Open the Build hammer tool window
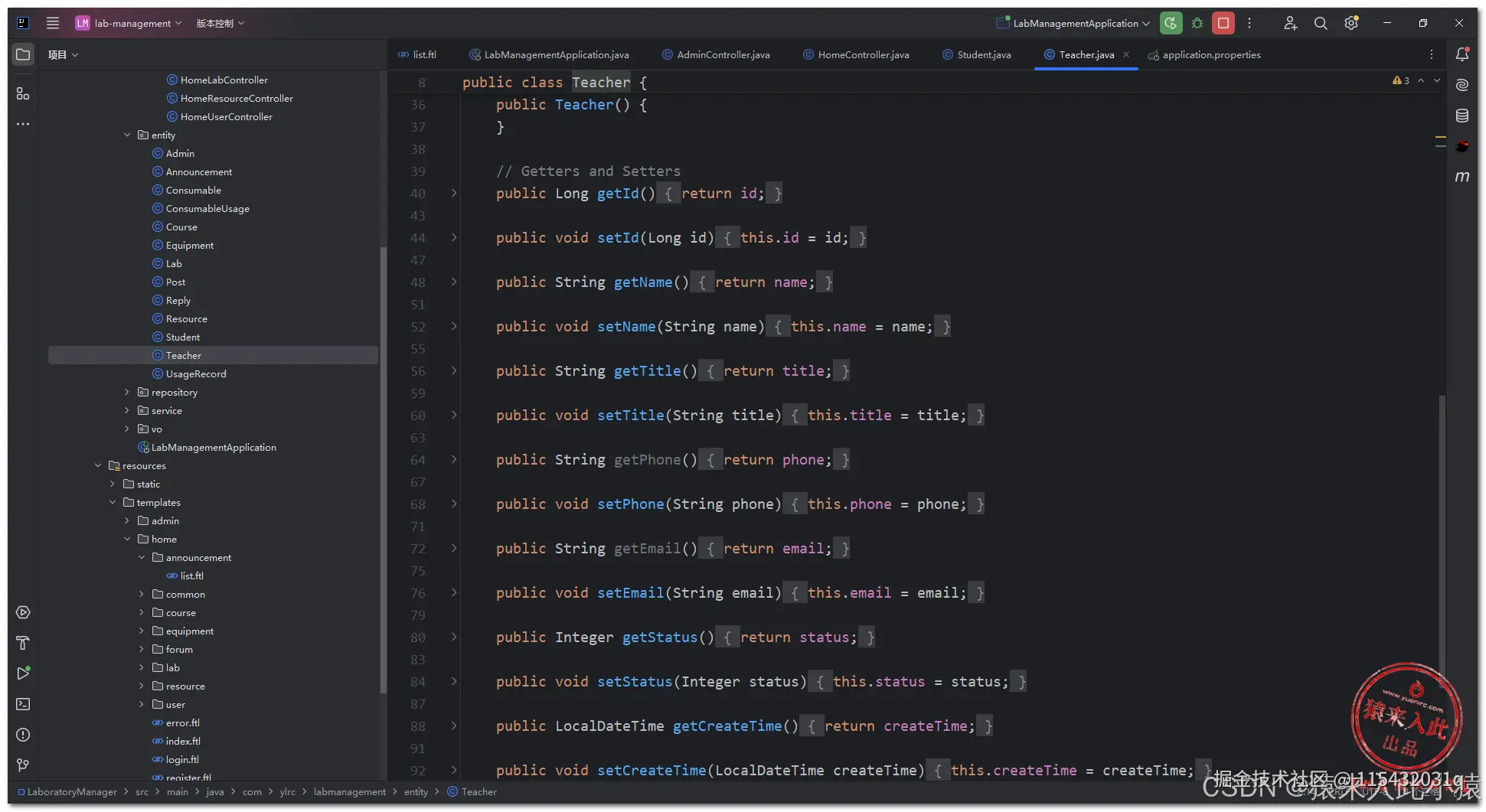This screenshot has width=1486, height=812. (23, 643)
